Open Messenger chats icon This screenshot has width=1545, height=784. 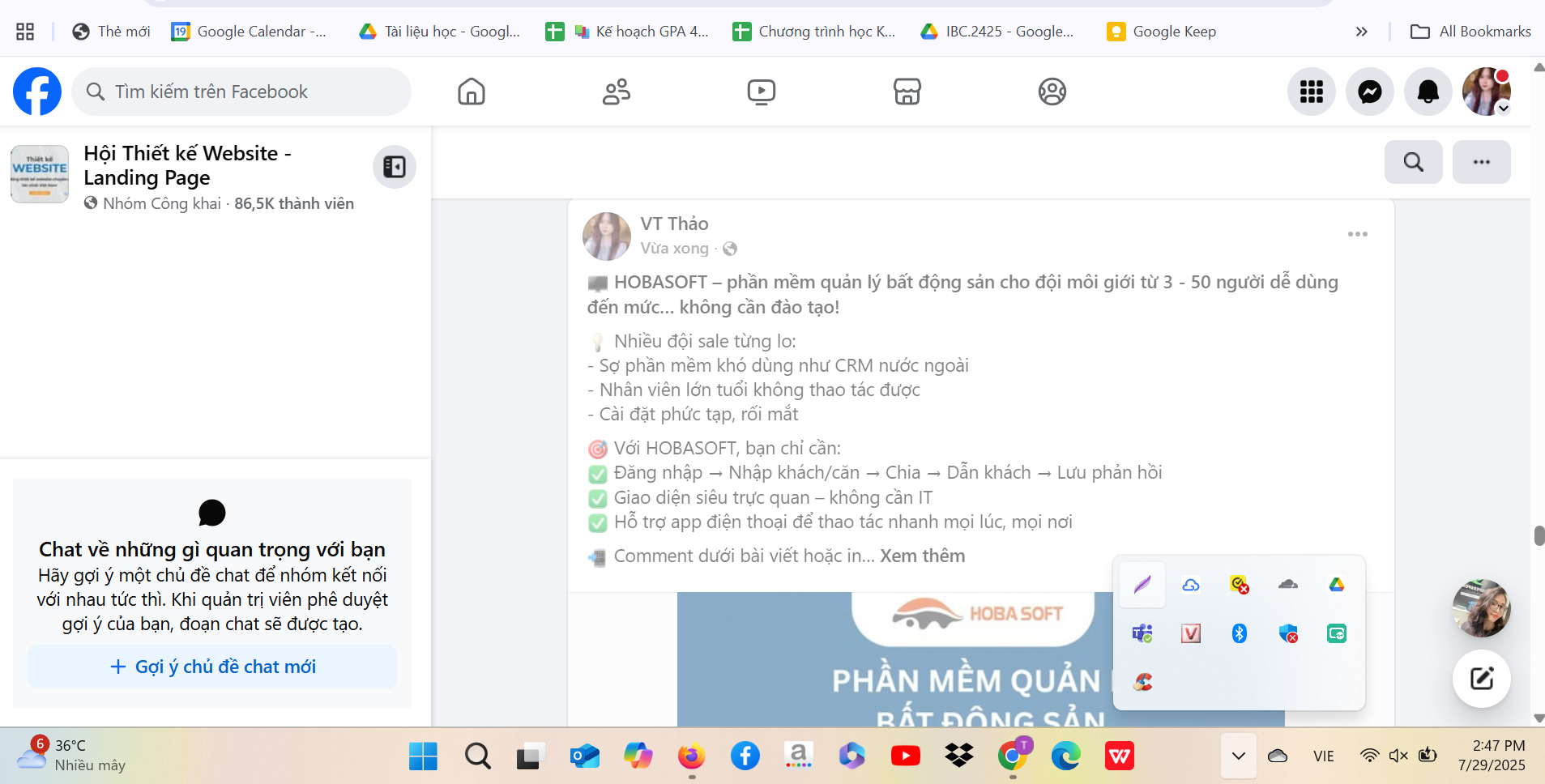click(1369, 92)
